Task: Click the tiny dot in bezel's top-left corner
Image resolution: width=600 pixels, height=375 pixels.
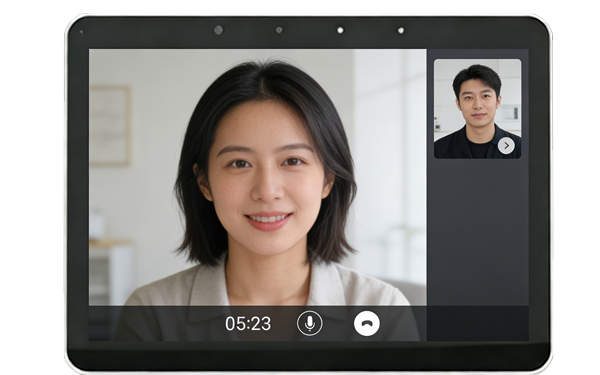Action: (81, 32)
